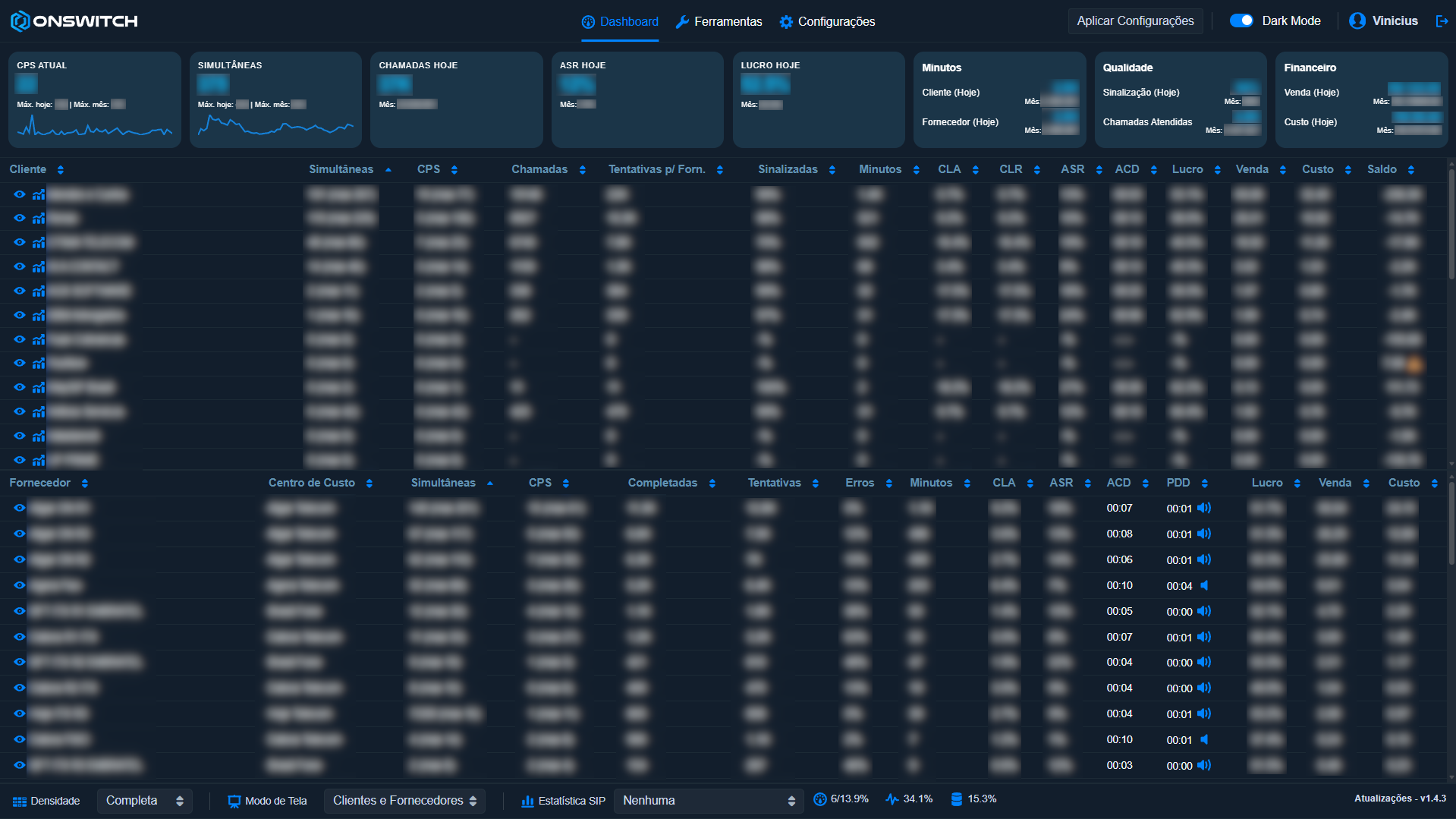
Task: Click the logout icon
Action: pos(1442,21)
